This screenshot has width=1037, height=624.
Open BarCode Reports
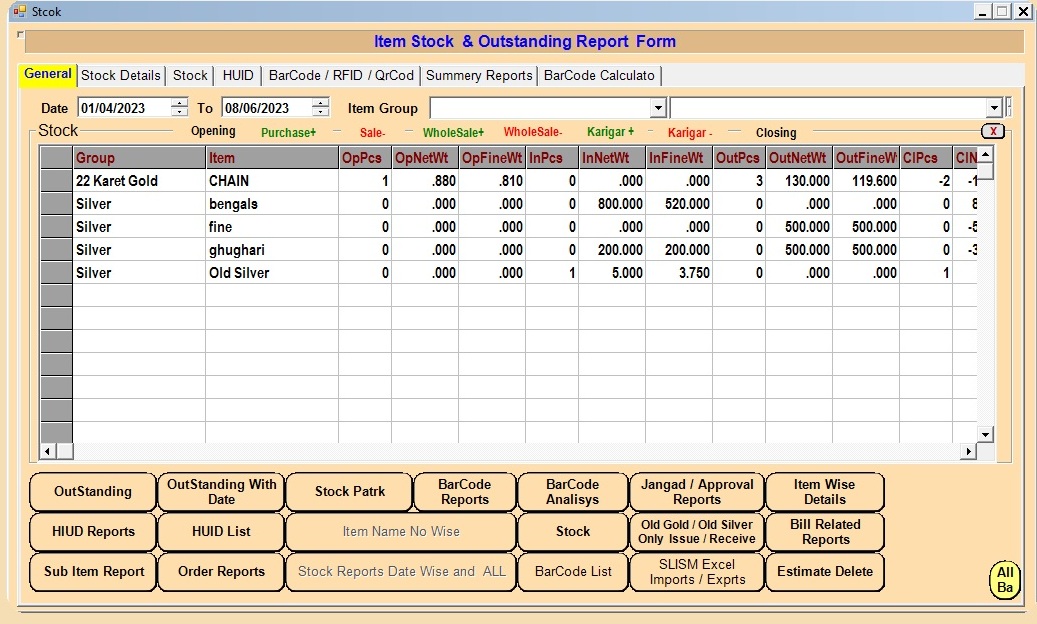[x=464, y=492]
